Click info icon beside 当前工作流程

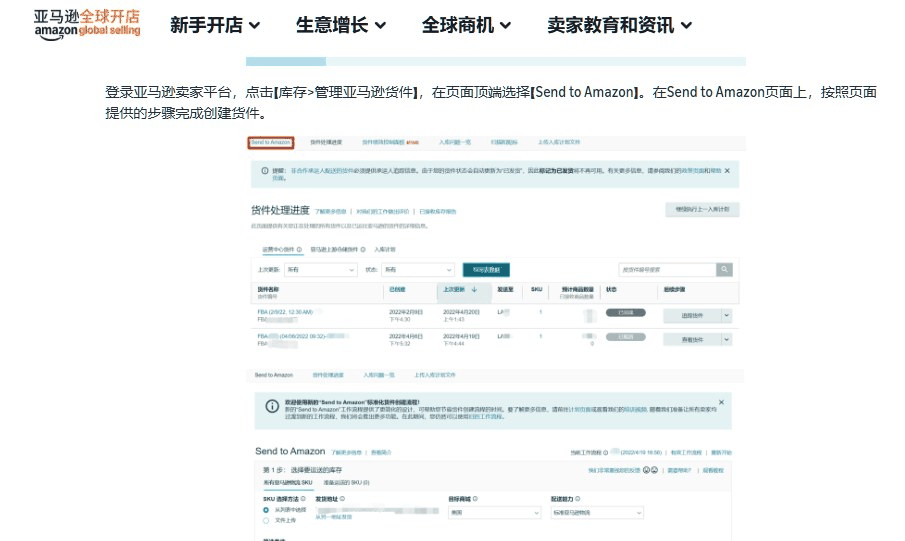[605, 453]
